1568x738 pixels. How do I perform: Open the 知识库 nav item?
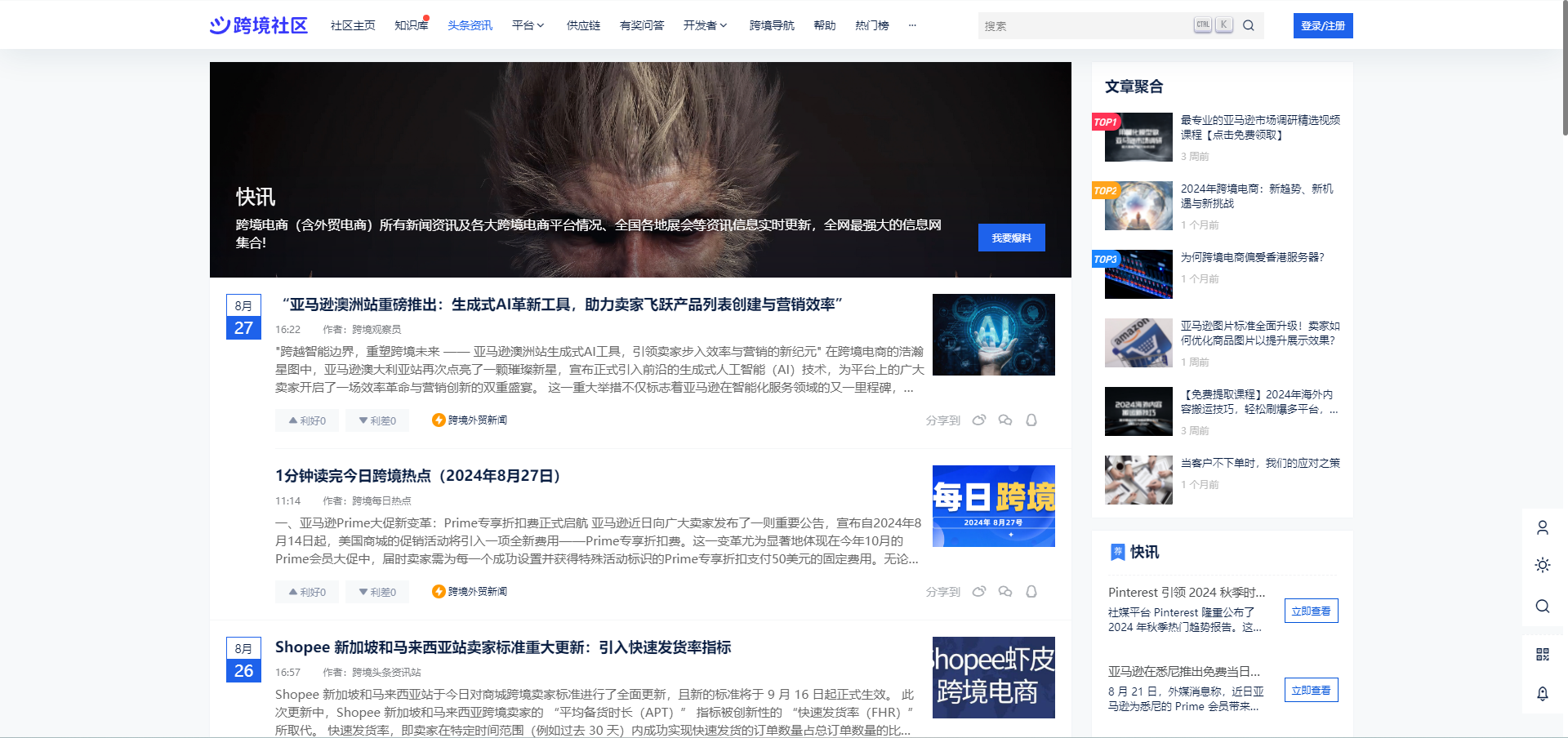[411, 25]
